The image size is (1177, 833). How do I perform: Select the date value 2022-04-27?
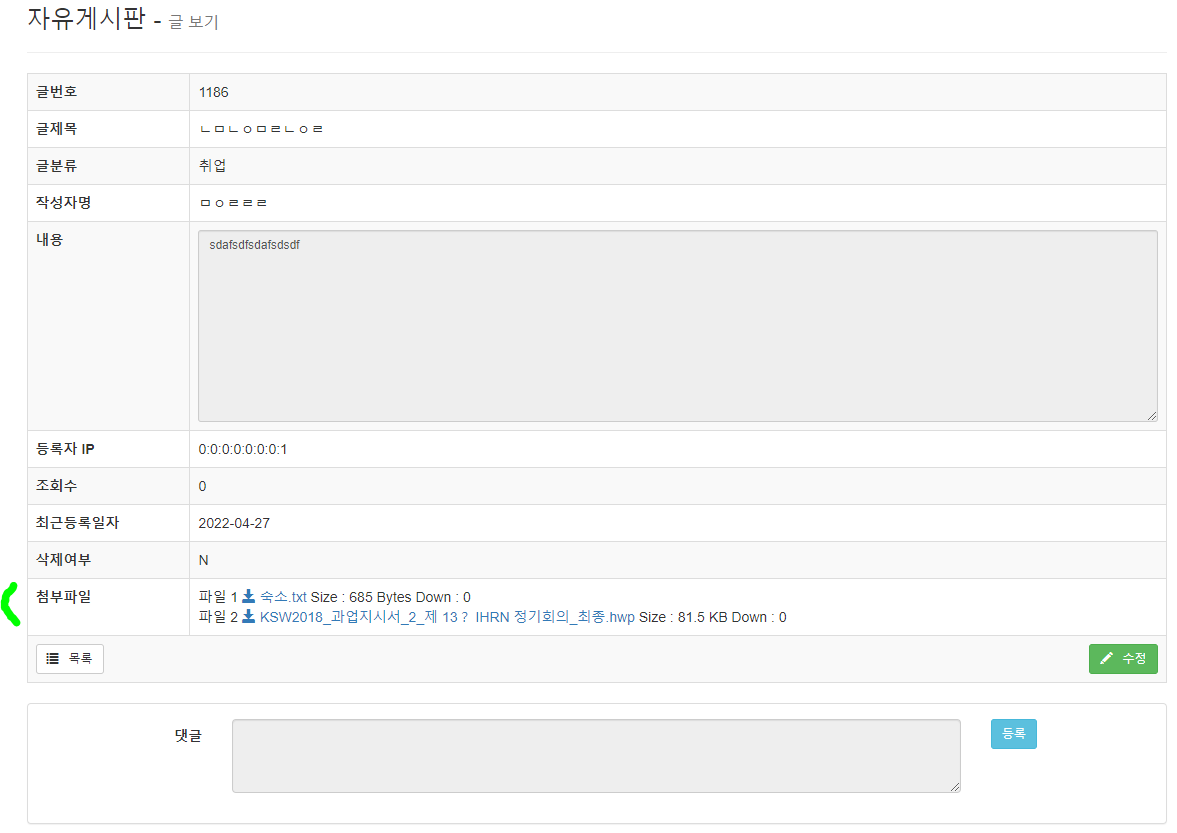(x=234, y=523)
